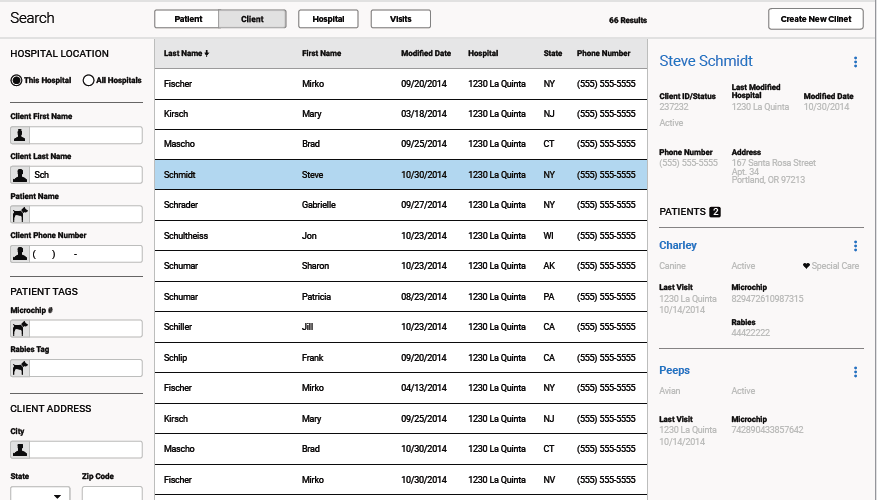
Task: Switch to Patient search tab
Action: tap(187, 19)
